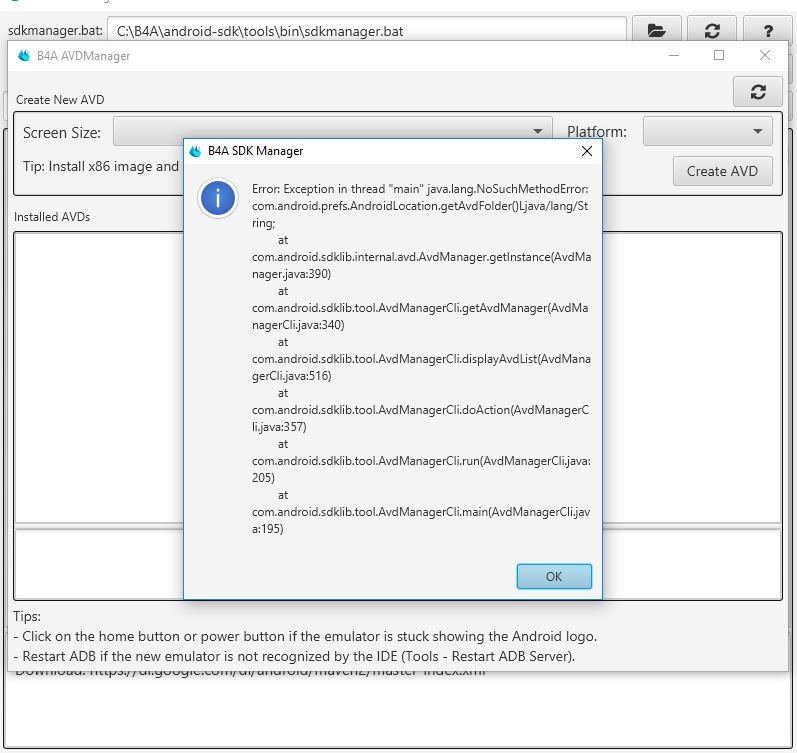Click the B4A flame icon in the dialog title
The height and width of the screenshot is (753, 797).
click(x=195, y=151)
